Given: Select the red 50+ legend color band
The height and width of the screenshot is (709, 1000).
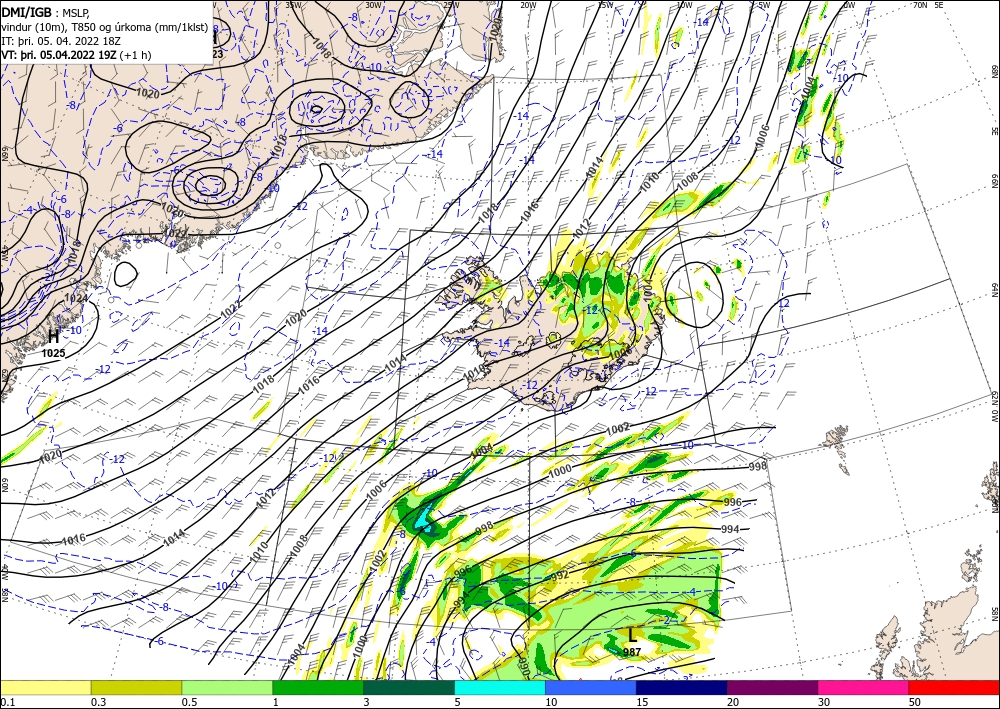Looking at the screenshot, I should 954,687.
